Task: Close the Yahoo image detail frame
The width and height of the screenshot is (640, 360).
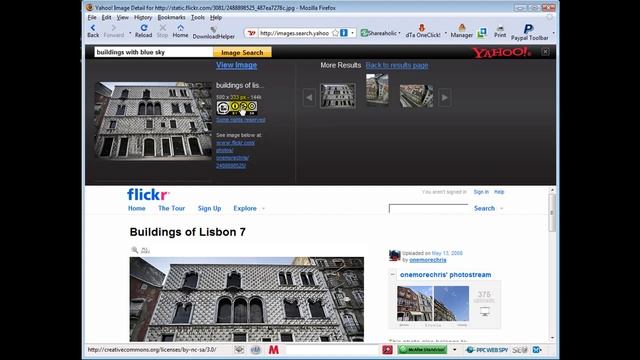Action: click(545, 52)
